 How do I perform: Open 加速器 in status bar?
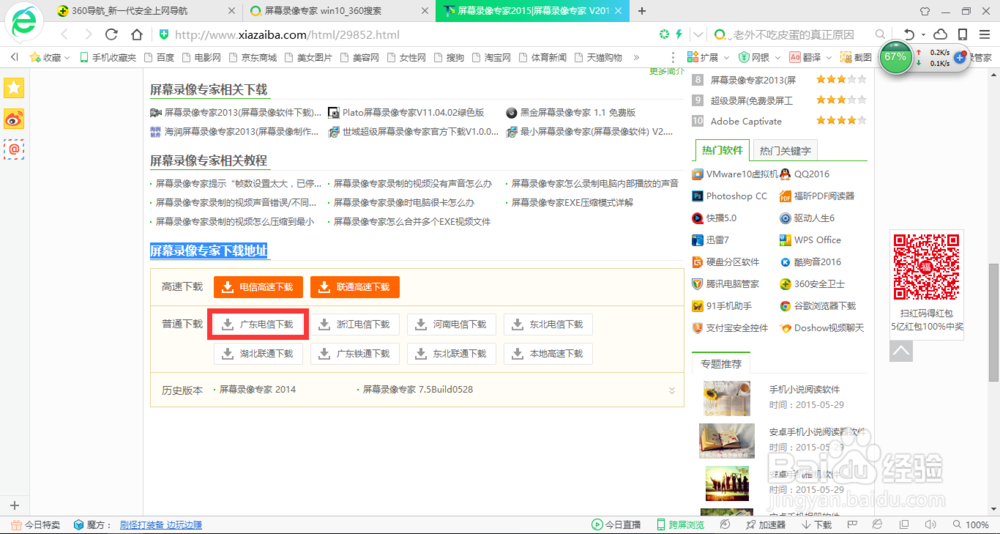point(764,524)
